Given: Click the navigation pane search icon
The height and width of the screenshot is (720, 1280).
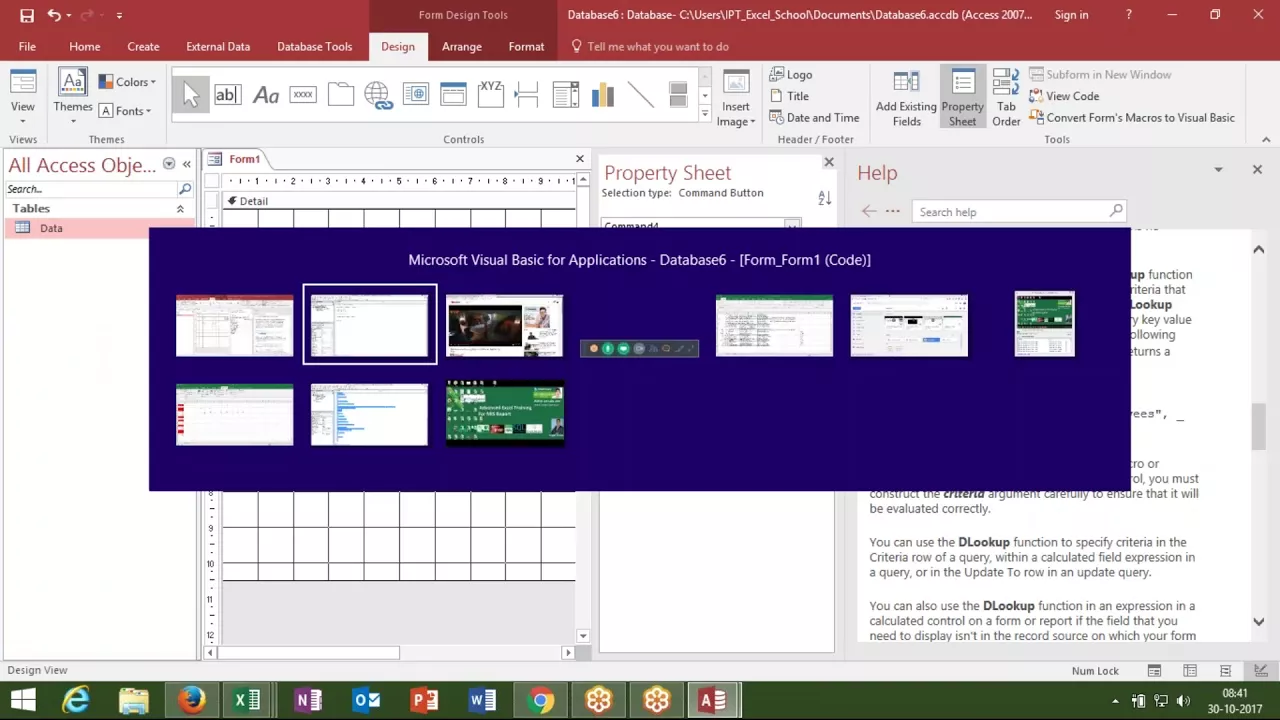Looking at the screenshot, I should (185, 189).
